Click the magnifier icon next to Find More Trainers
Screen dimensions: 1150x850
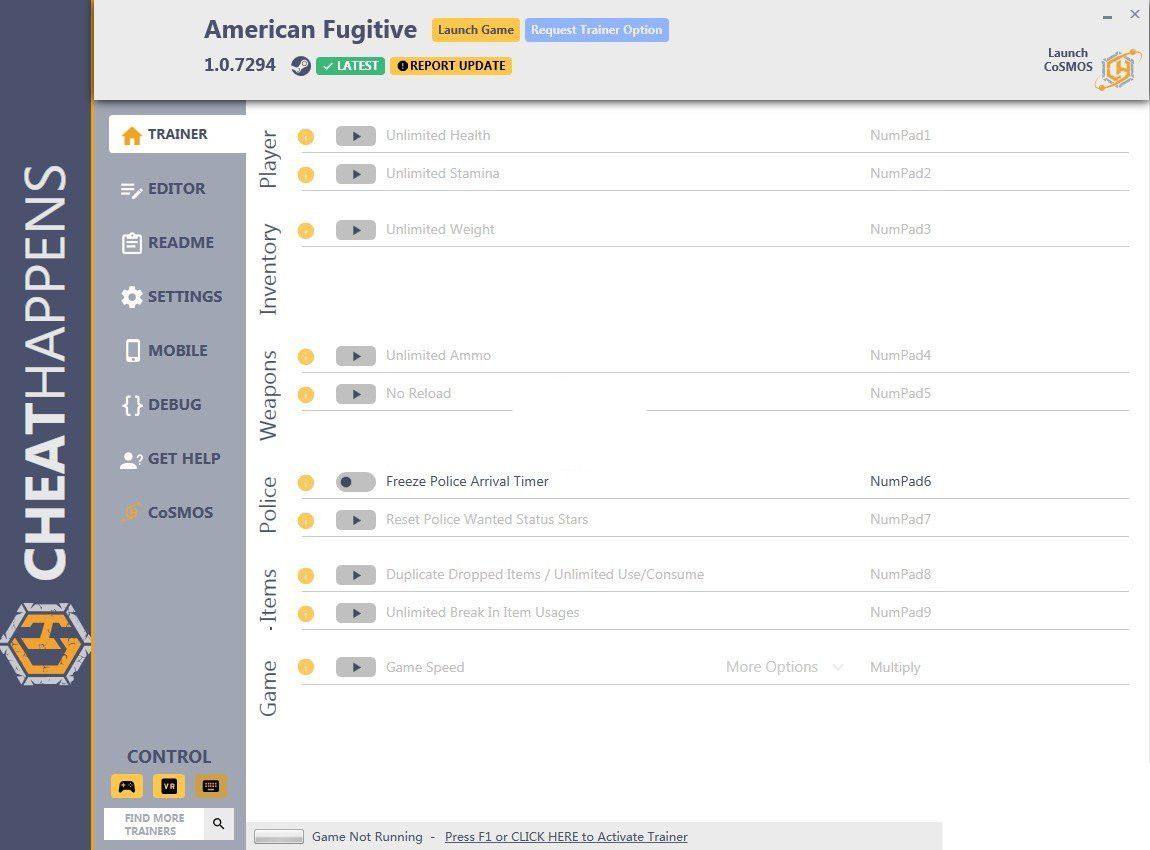coord(219,824)
